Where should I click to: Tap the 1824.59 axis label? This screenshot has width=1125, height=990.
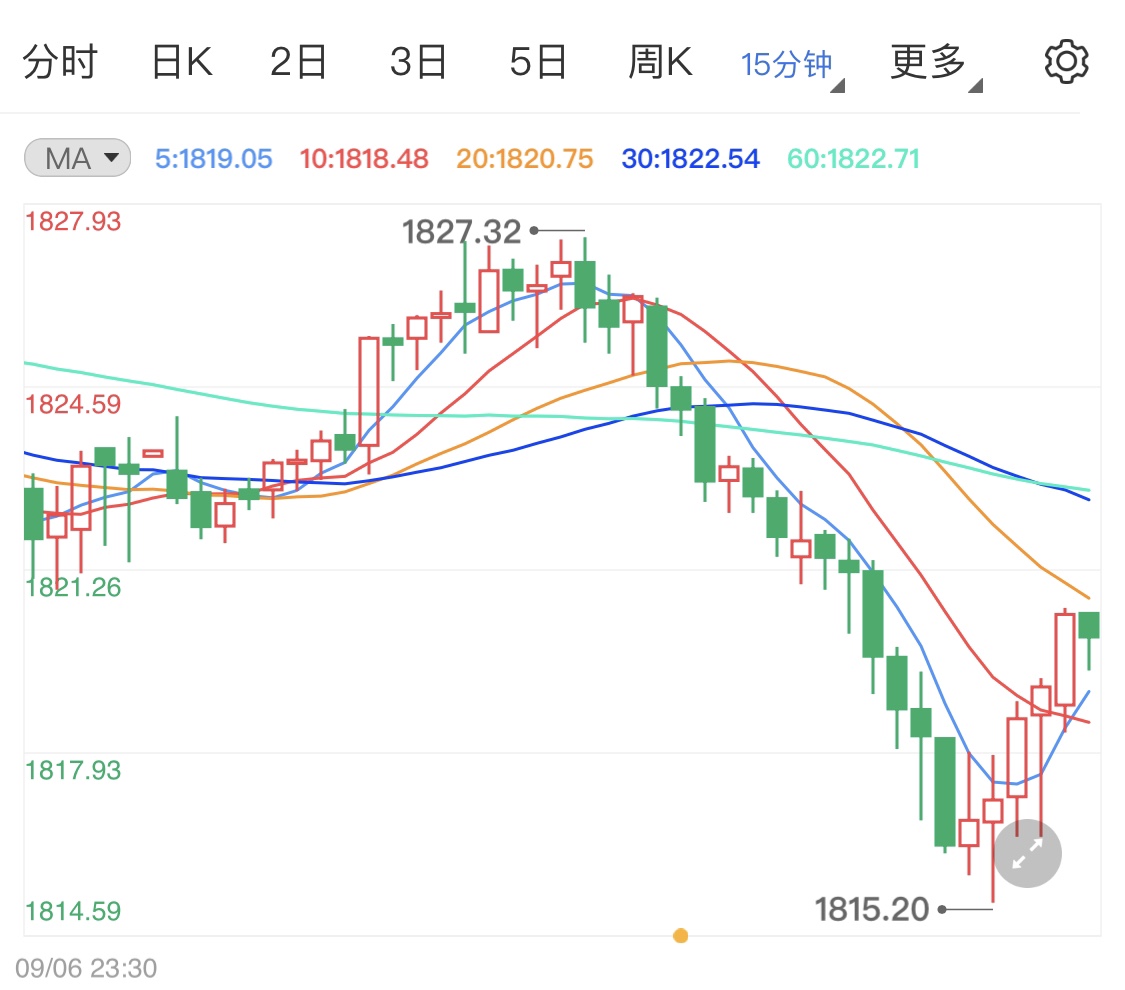click(x=73, y=405)
